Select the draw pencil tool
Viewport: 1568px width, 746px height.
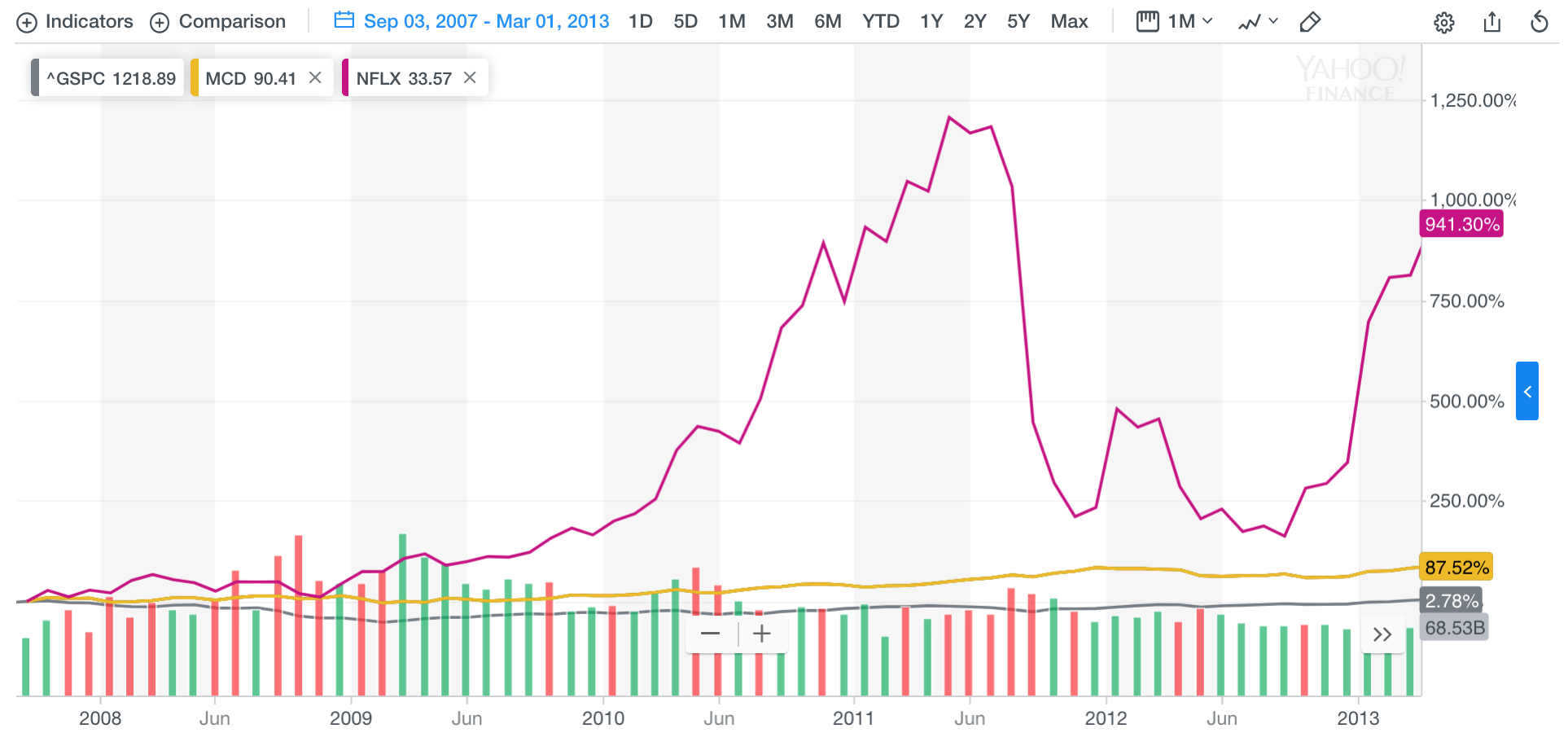click(1310, 22)
